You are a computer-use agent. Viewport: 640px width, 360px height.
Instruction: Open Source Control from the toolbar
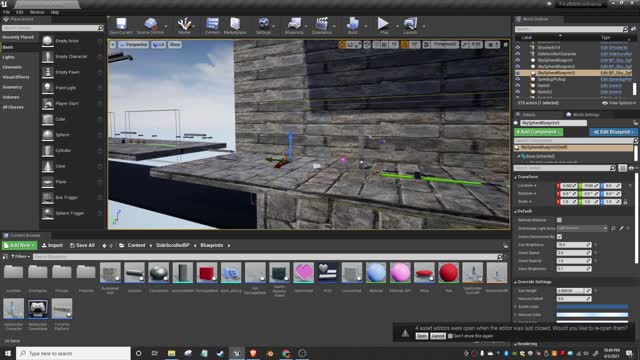tap(150, 26)
